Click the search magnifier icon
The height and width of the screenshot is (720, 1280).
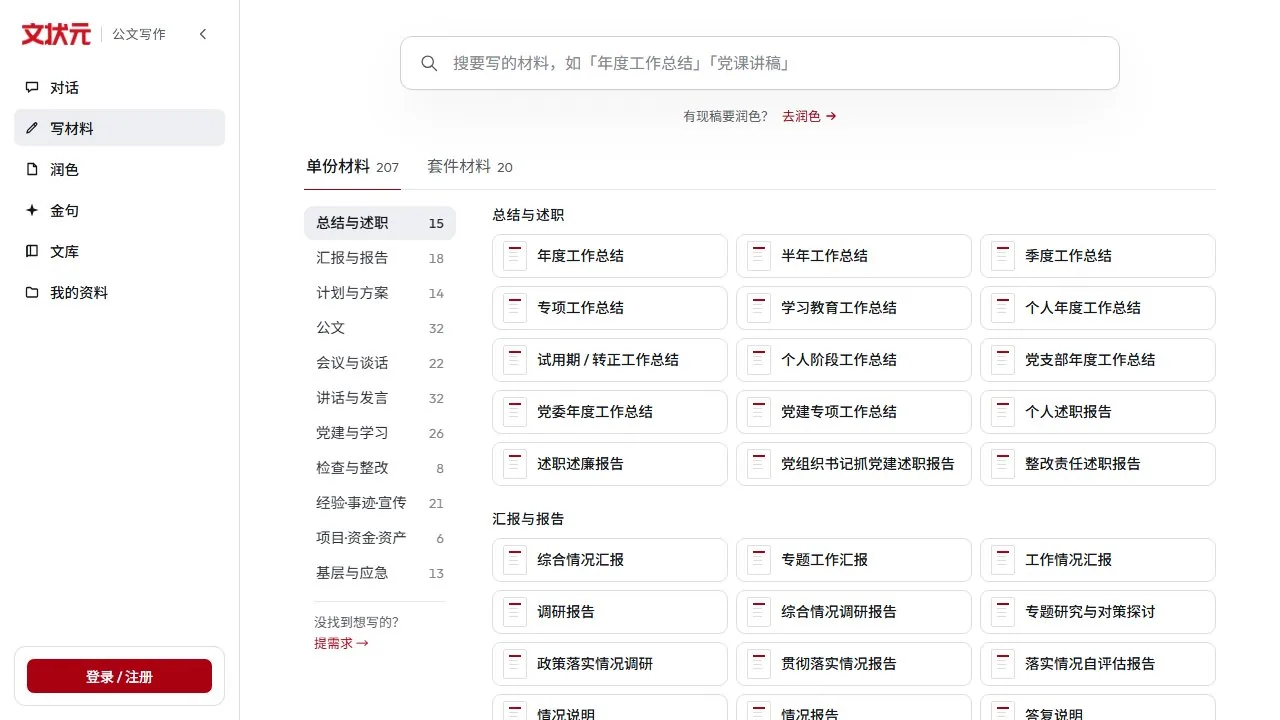pos(429,63)
